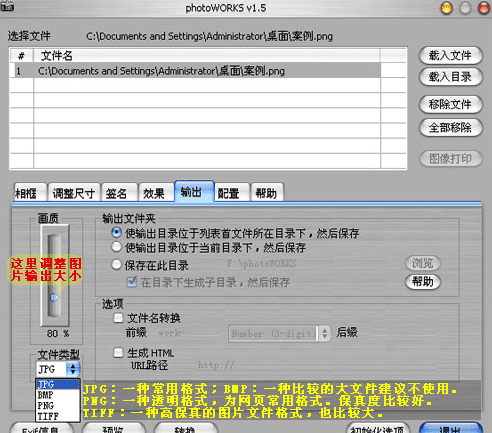Screen dimensions: 492x433
Task: Select the 输出 output tab
Action: (194, 192)
